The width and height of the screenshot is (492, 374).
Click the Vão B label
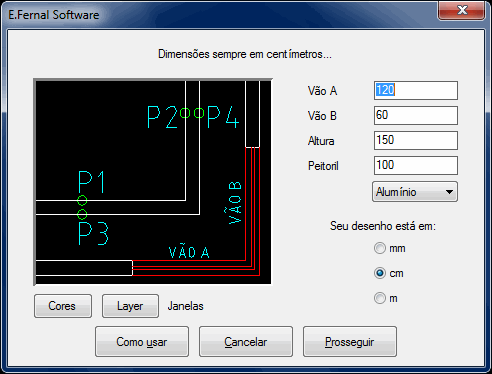322,116
